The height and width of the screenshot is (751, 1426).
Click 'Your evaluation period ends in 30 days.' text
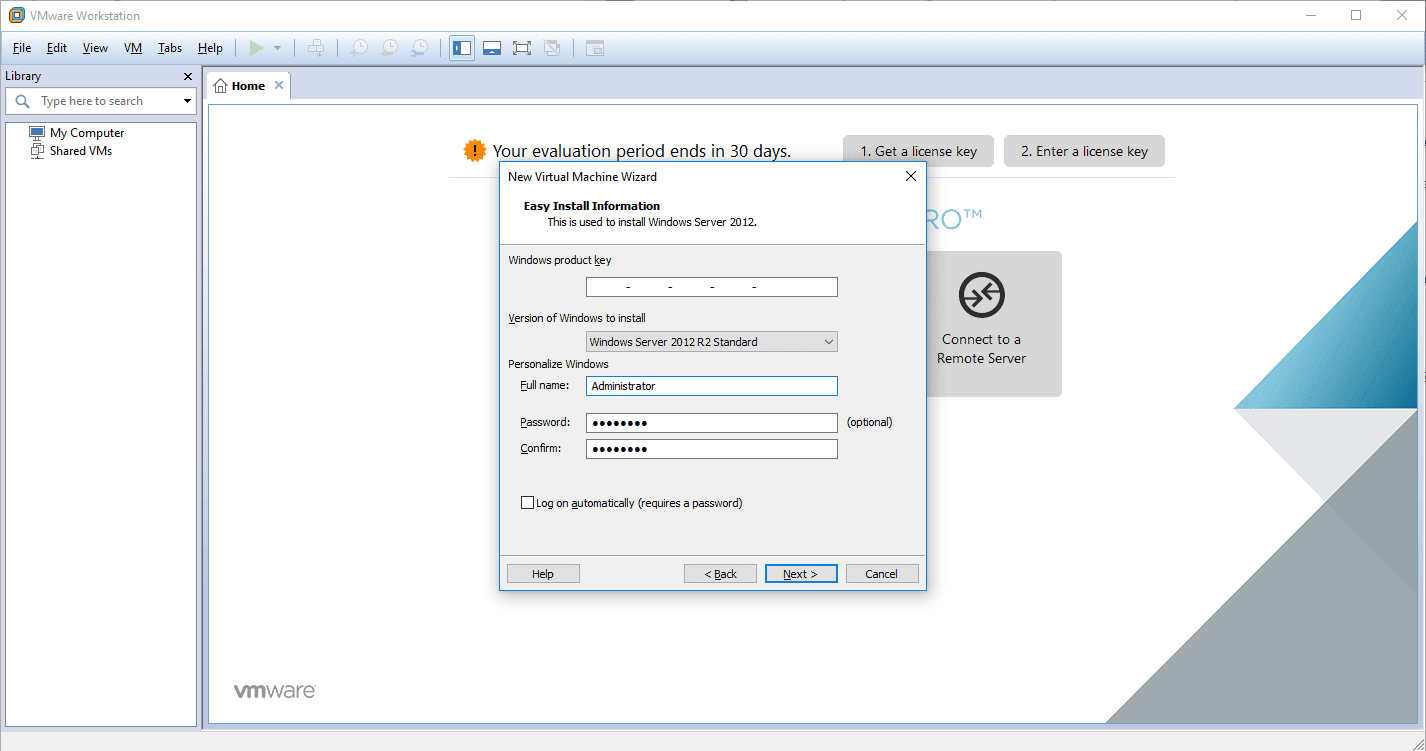tap(642, 151)
